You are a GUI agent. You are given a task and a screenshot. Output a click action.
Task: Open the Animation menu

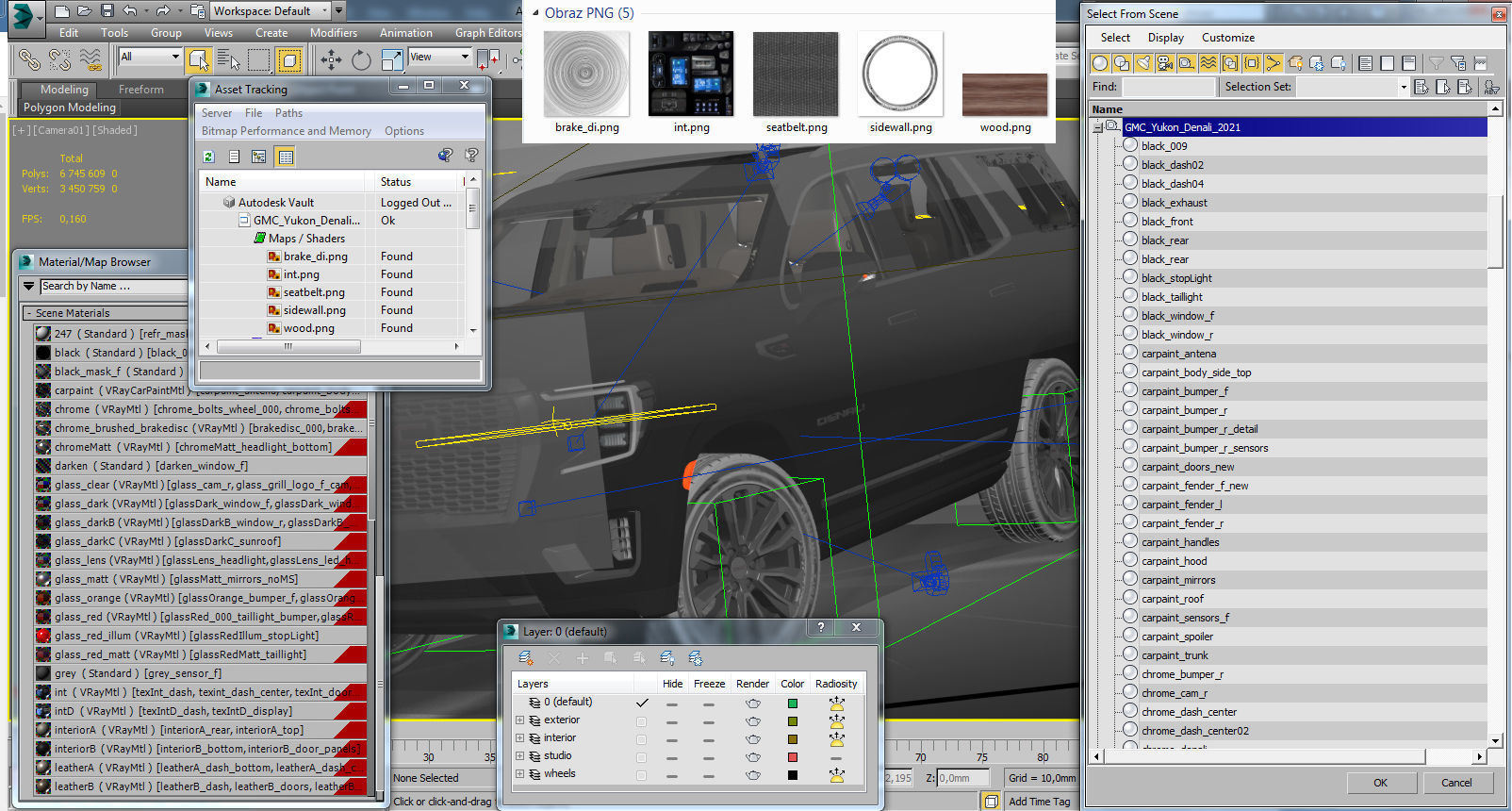(x=406, y=32)
